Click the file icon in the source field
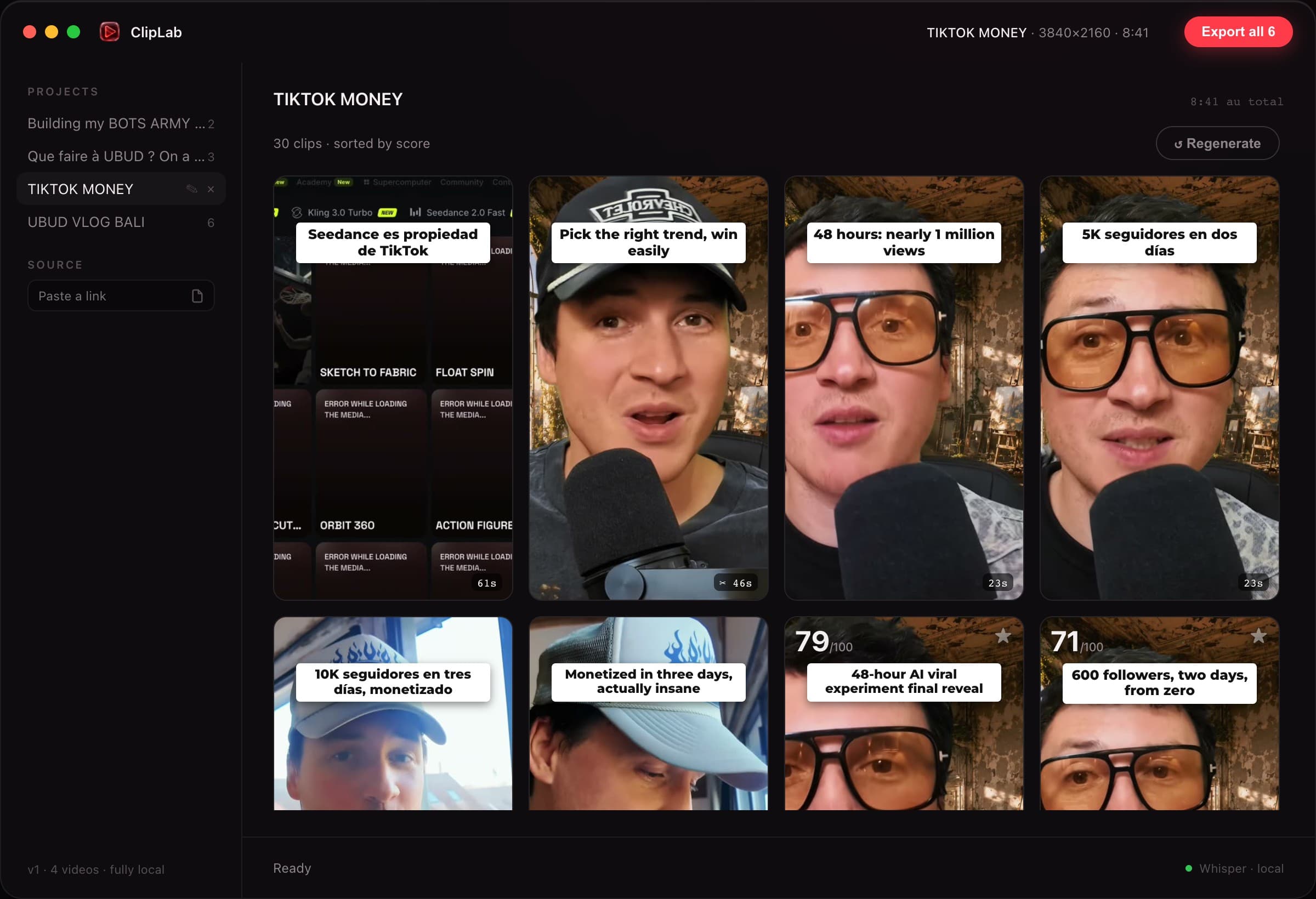 coord(197,295)
